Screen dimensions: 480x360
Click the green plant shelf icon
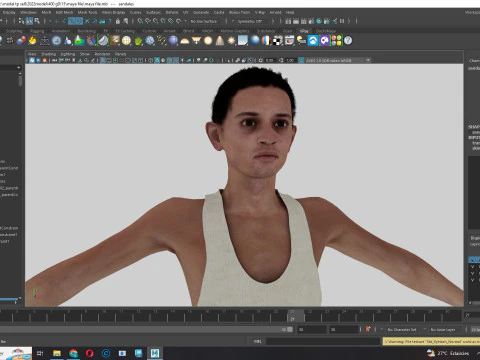[x=138, y=41]
